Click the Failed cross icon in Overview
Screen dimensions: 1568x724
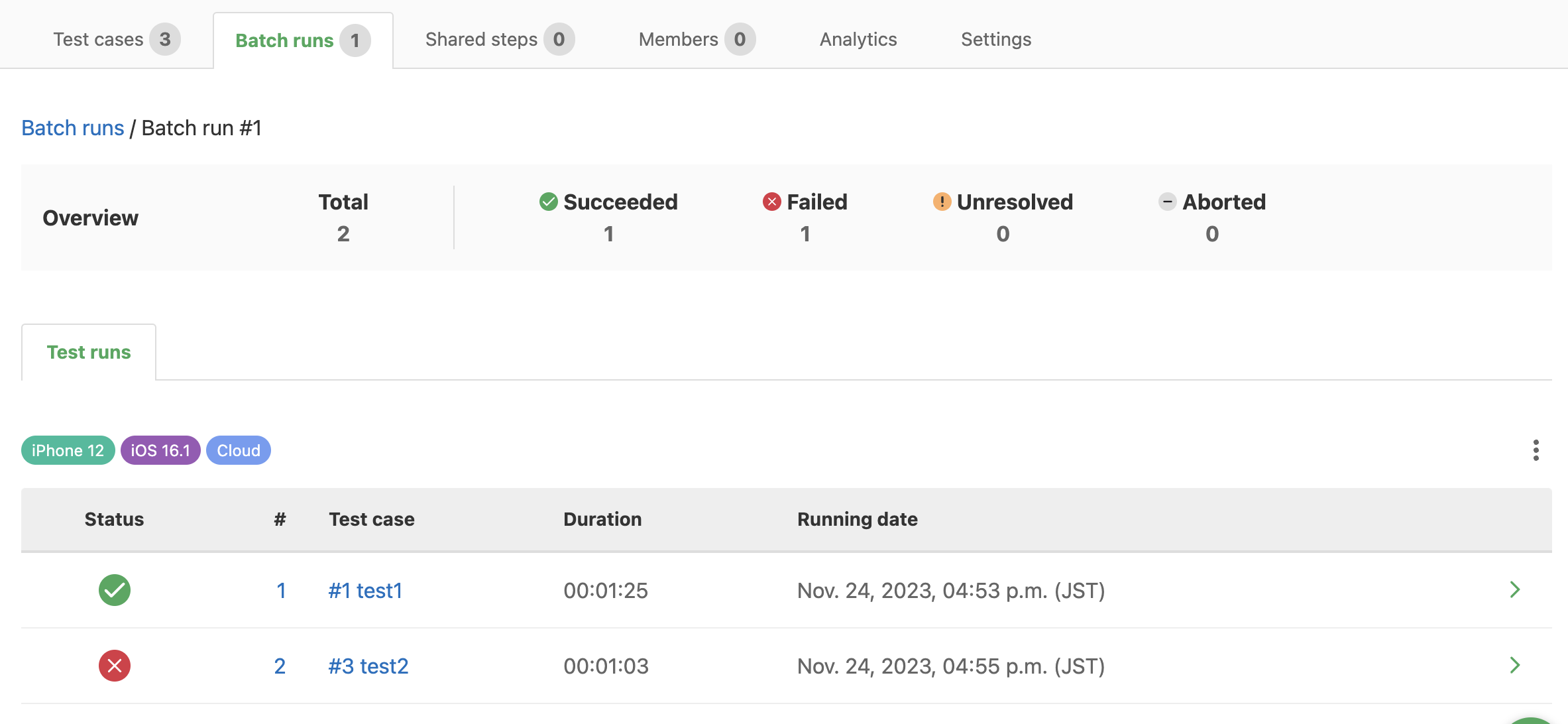[x=772, y=202]
